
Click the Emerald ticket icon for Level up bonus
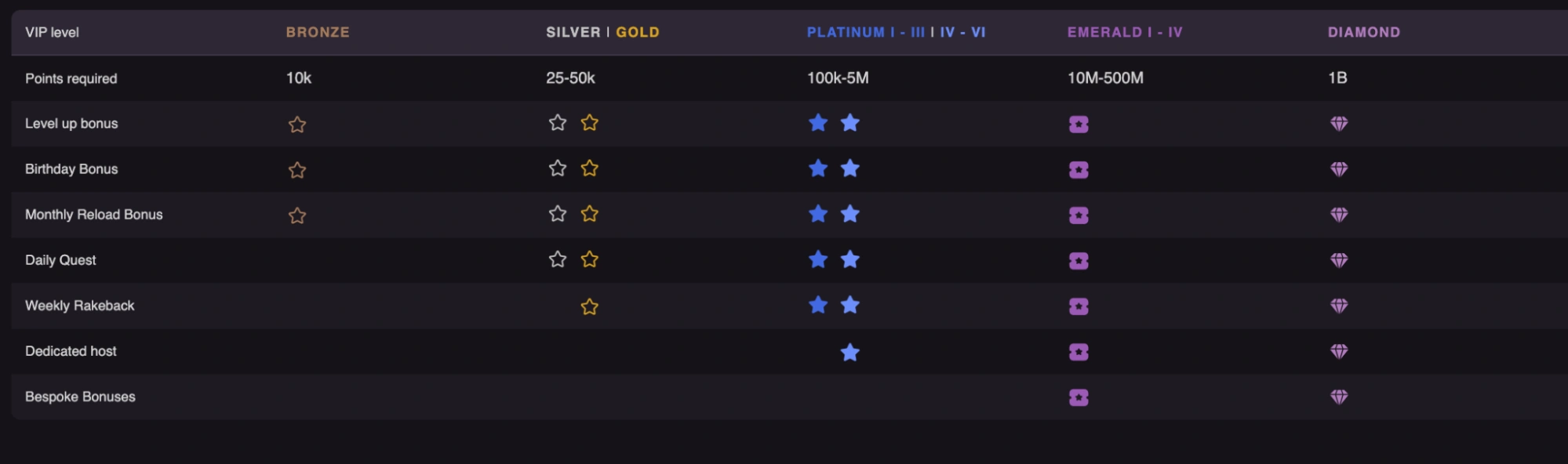tap(1079, 124)
